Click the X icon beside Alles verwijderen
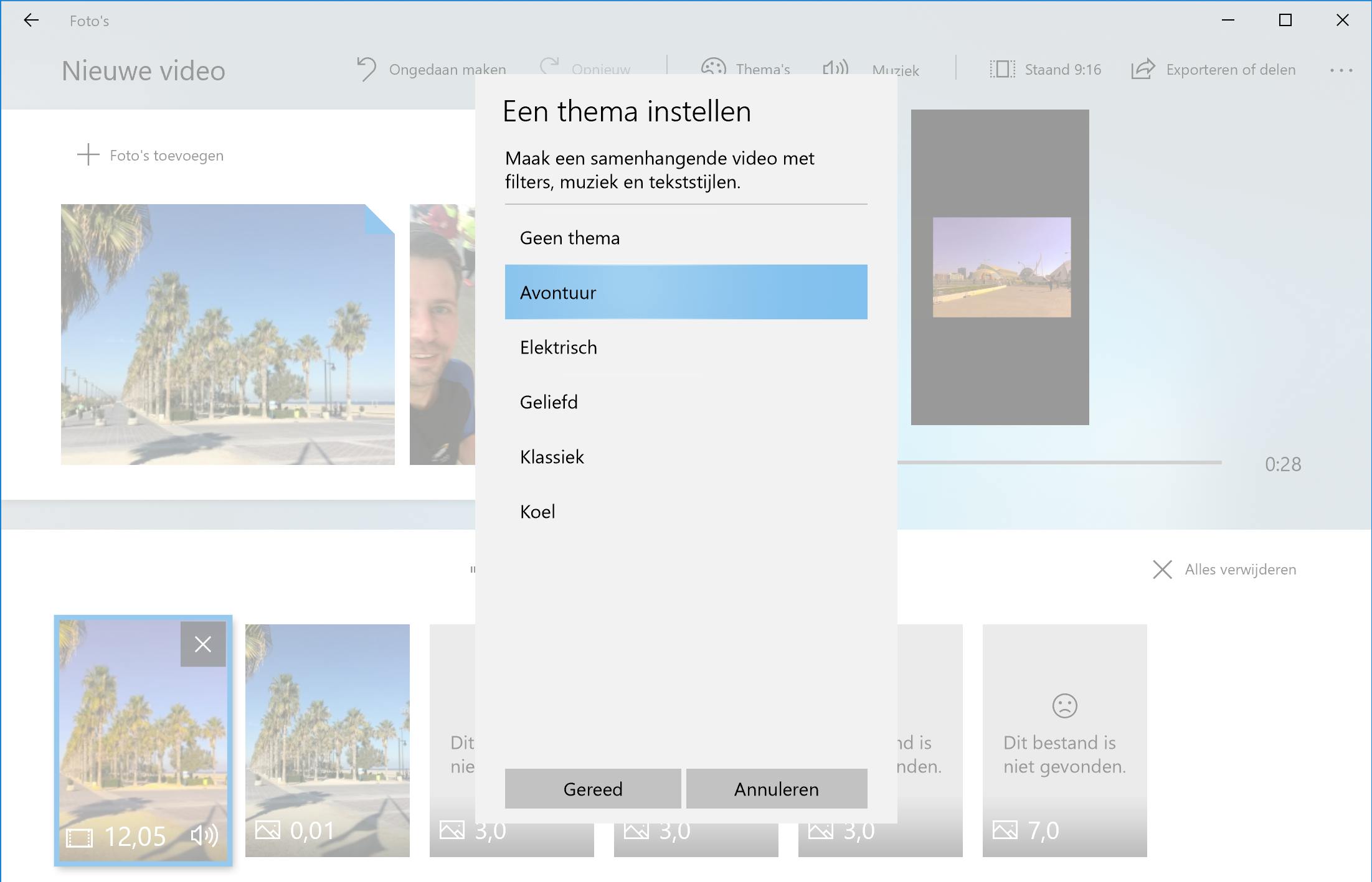Viewport: 1372px width, 882px height. point(1162,570)
